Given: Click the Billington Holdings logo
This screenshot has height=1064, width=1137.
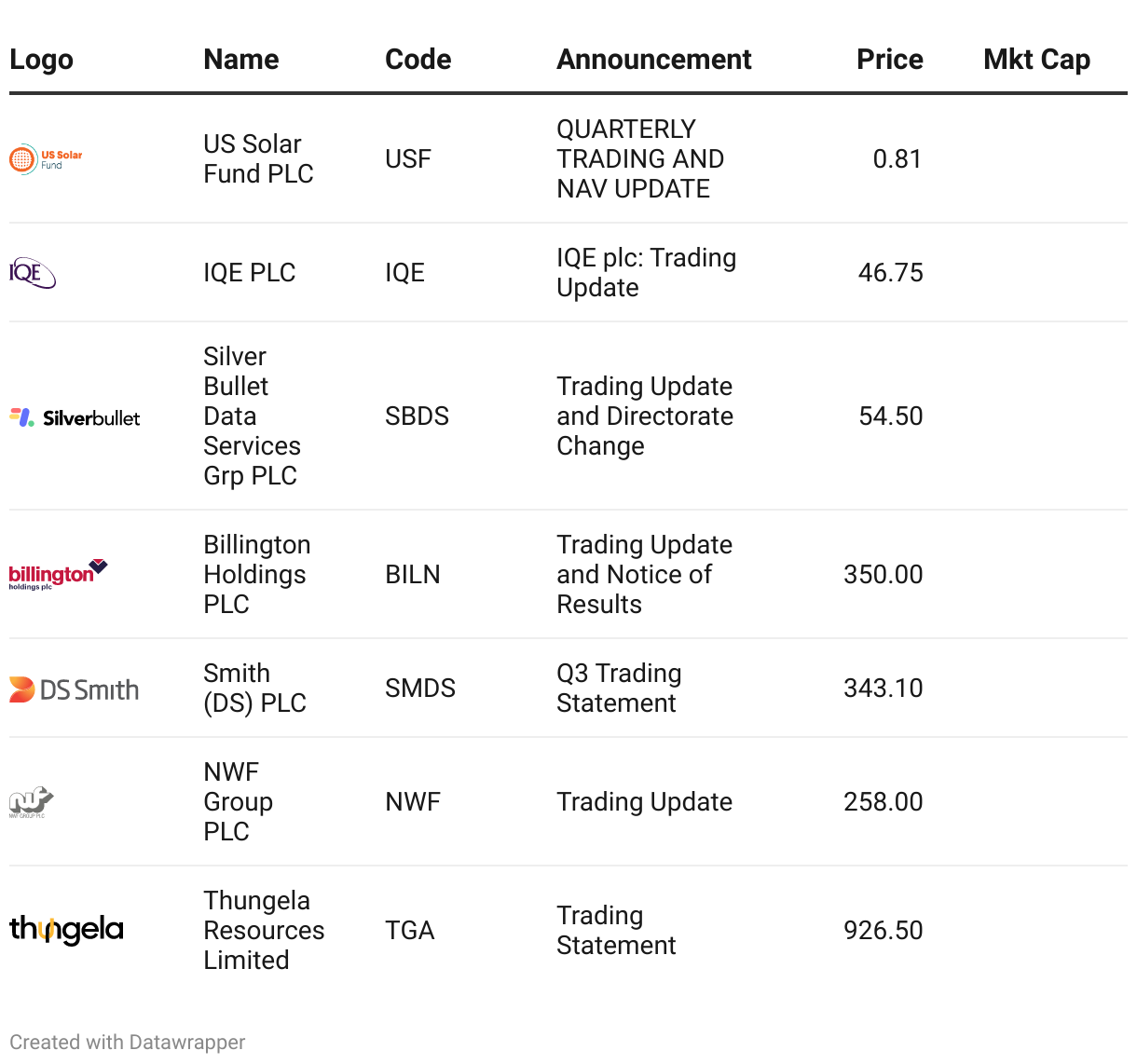Looking at the screenshot, I should pyautogui.click(x=59, y=575).
